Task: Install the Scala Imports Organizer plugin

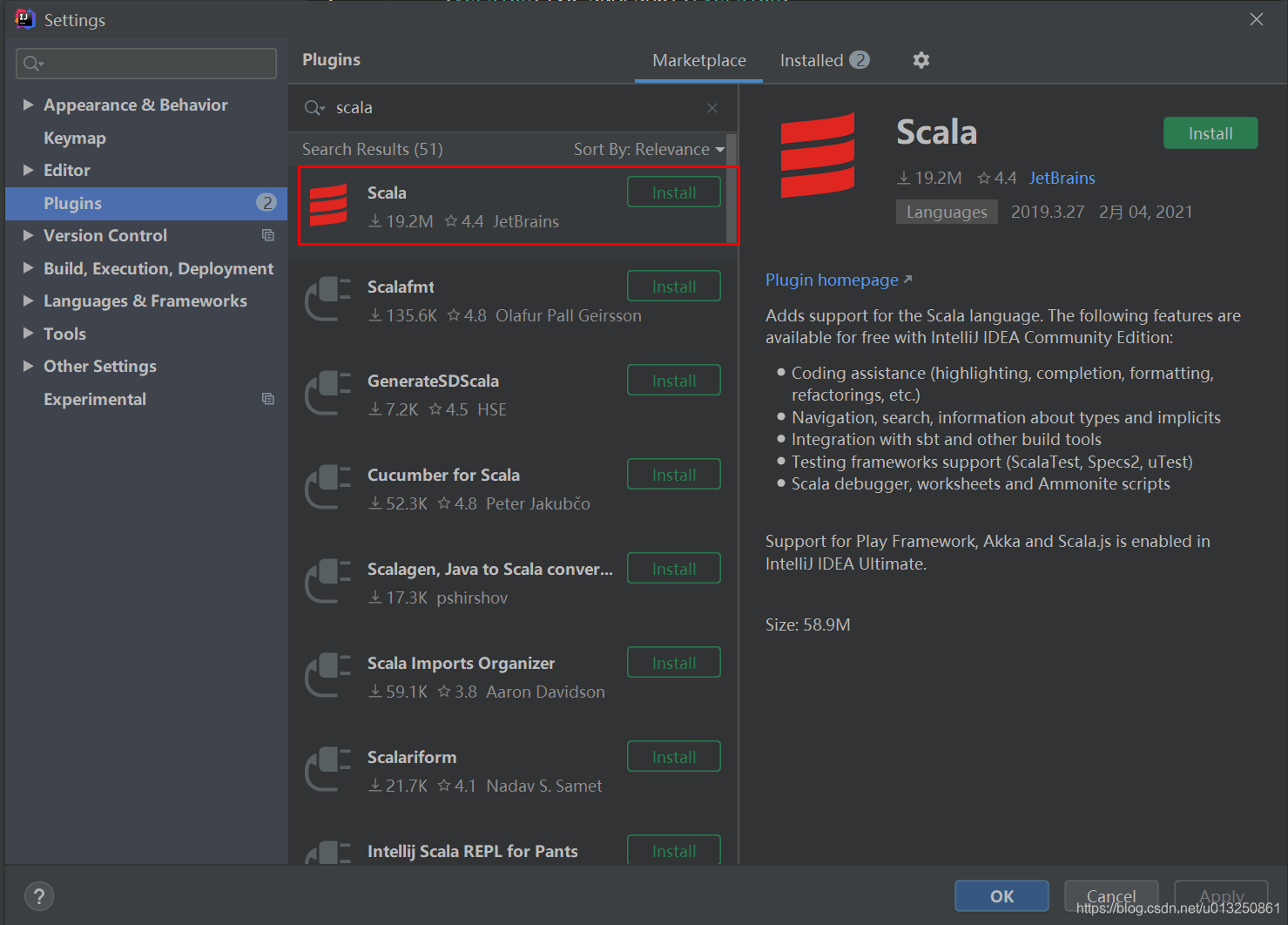Action: [x=674, y=663]
